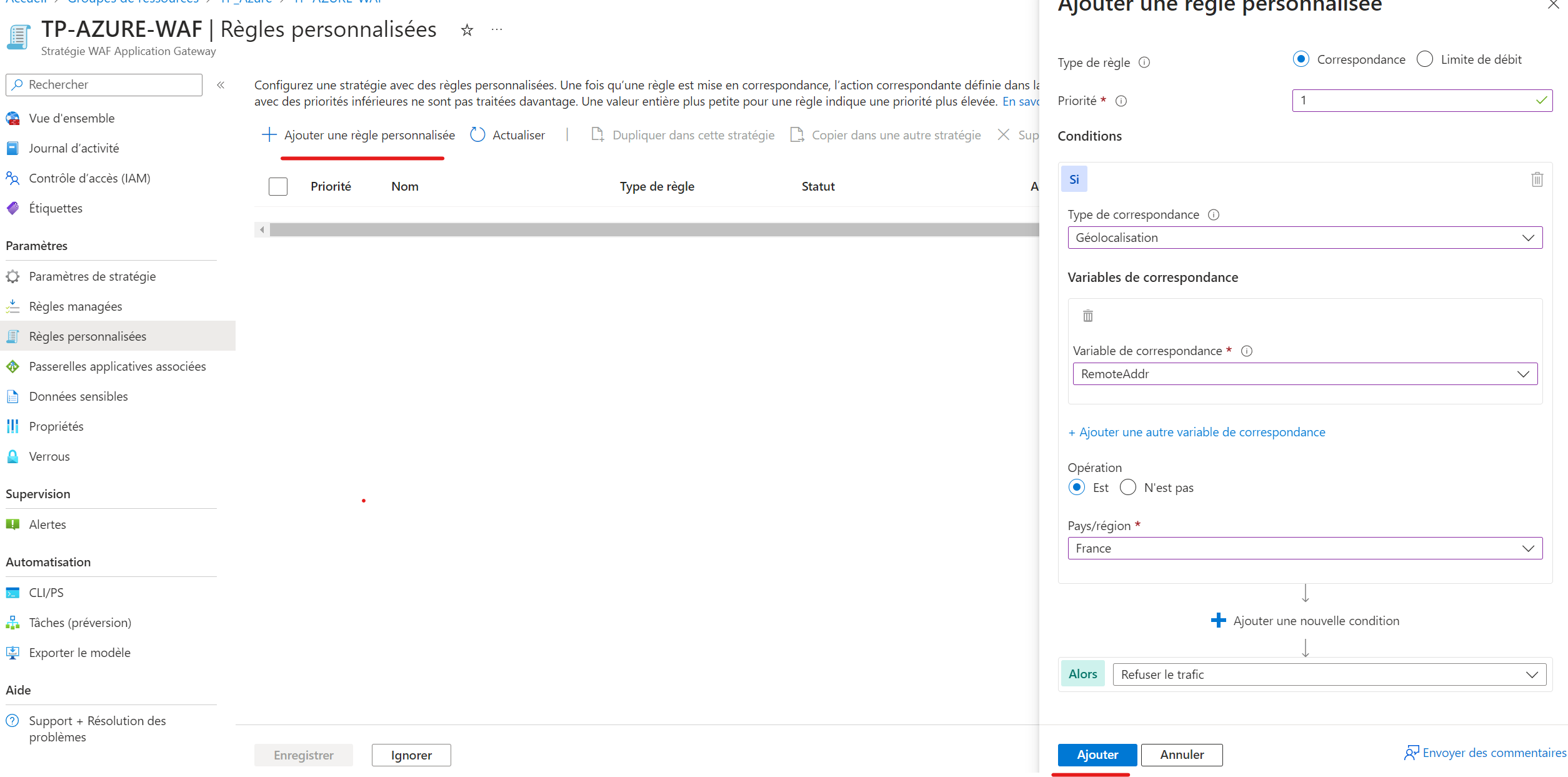Show info tooltip for Priorité
The image size is (1568, 777).
(1121, 101)
